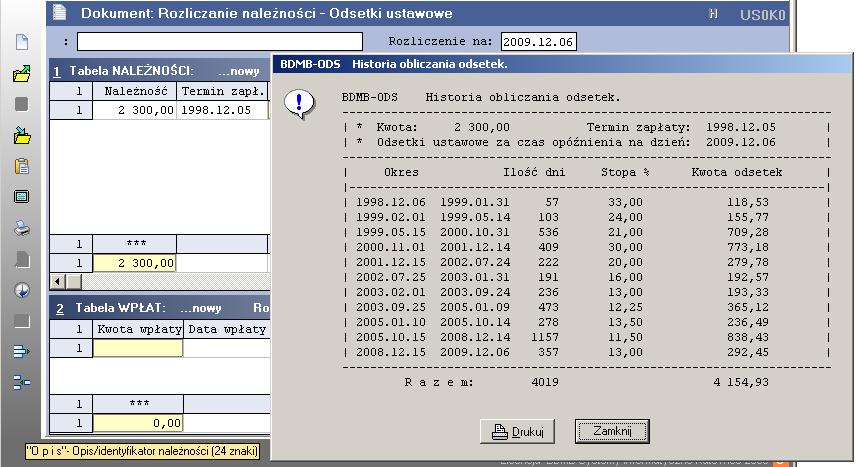Click the Należność column header

coord(135,91)
